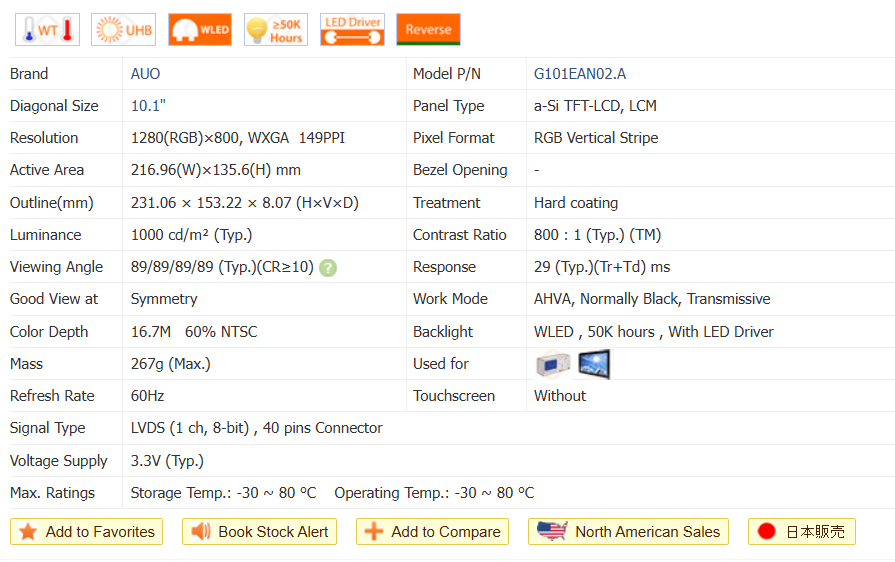Open the G101EAN02.A model number link

[580, 74]
